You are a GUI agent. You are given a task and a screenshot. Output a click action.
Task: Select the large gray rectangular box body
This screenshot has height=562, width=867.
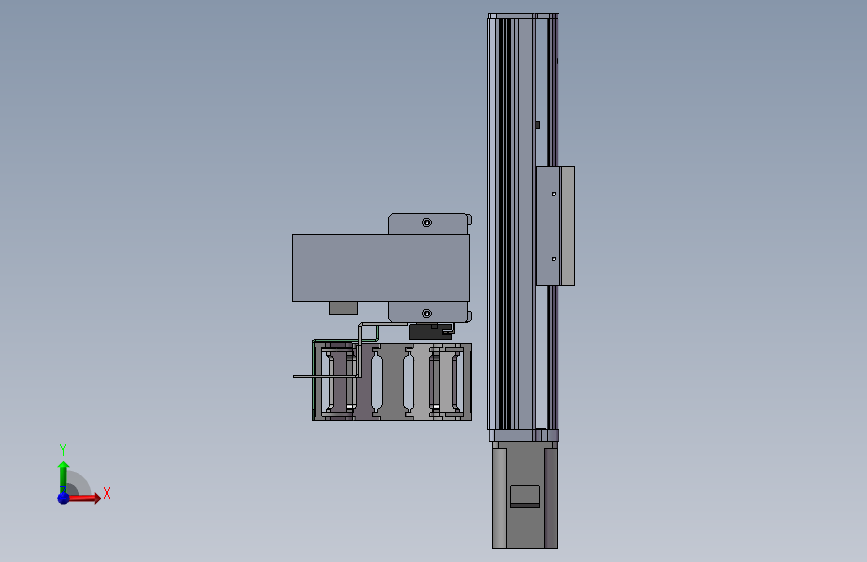pos(380,268)
